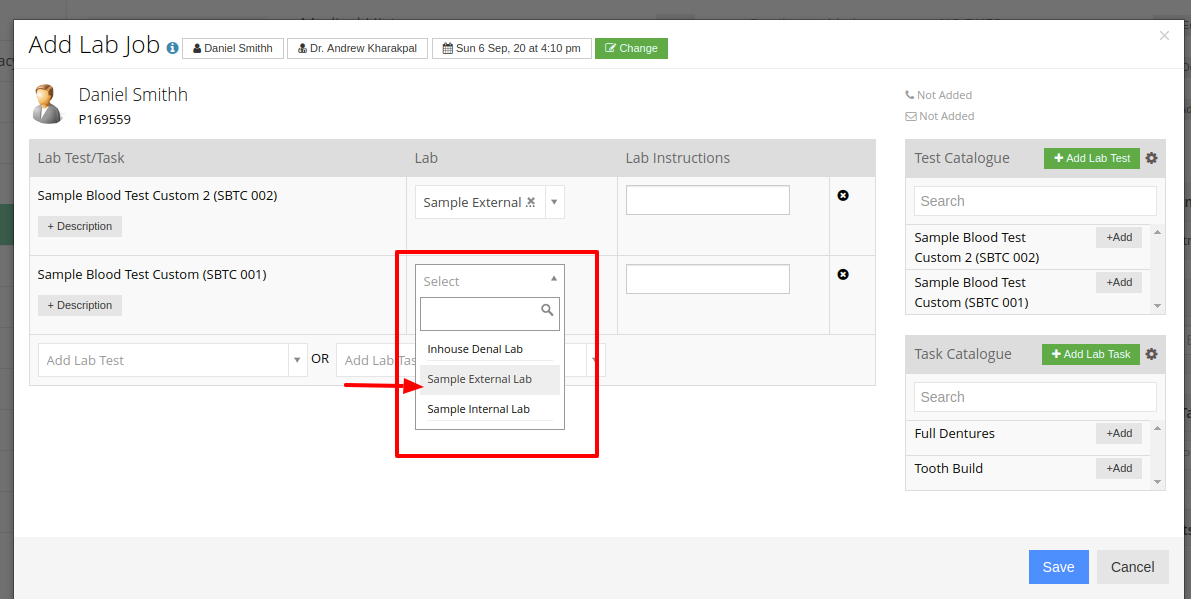Screen dimensions: 1191x599
Task: Cancel the lab job dialog
Action: click(x=1133, y=567)
